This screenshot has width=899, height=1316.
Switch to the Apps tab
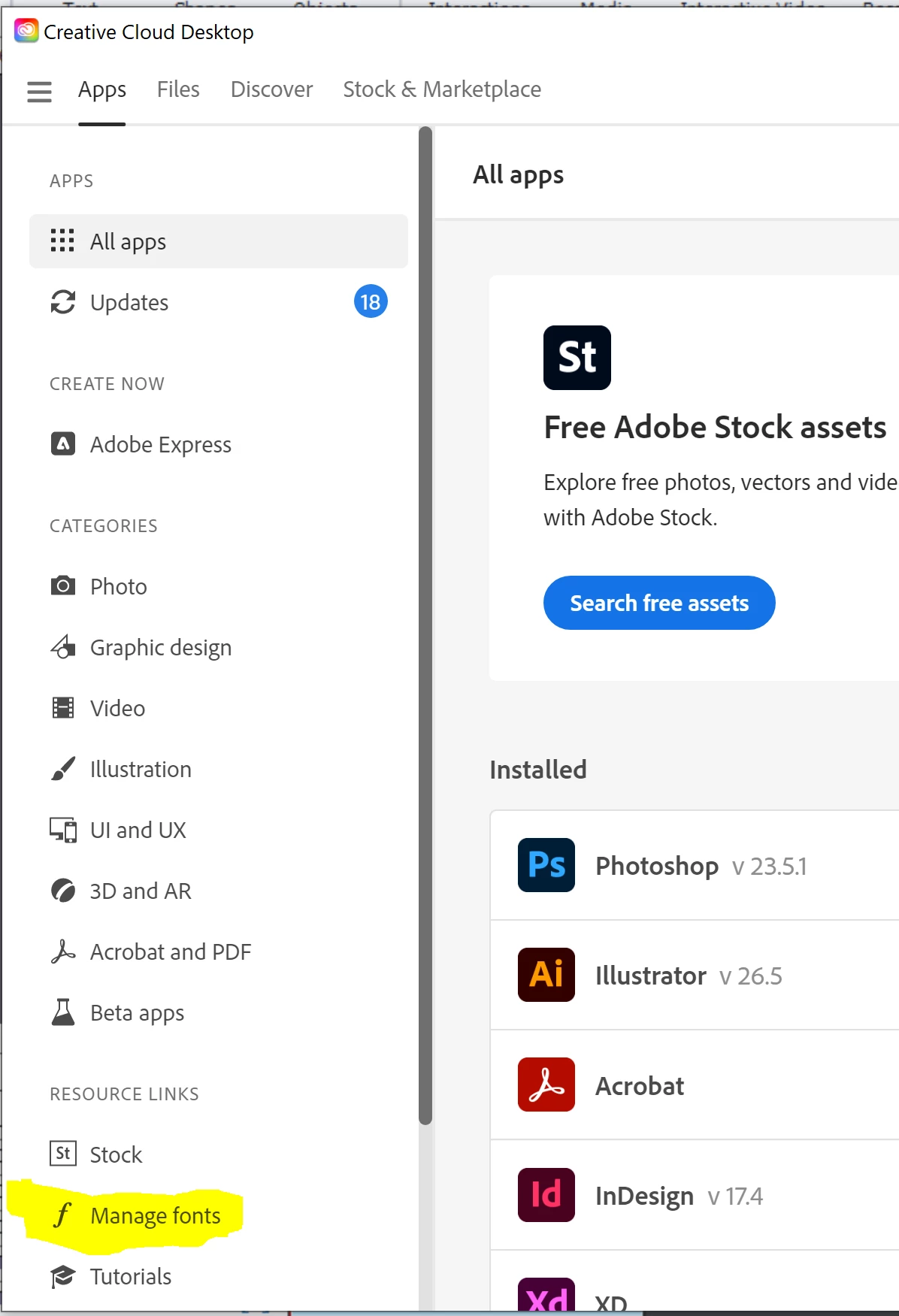click(102, 89)
